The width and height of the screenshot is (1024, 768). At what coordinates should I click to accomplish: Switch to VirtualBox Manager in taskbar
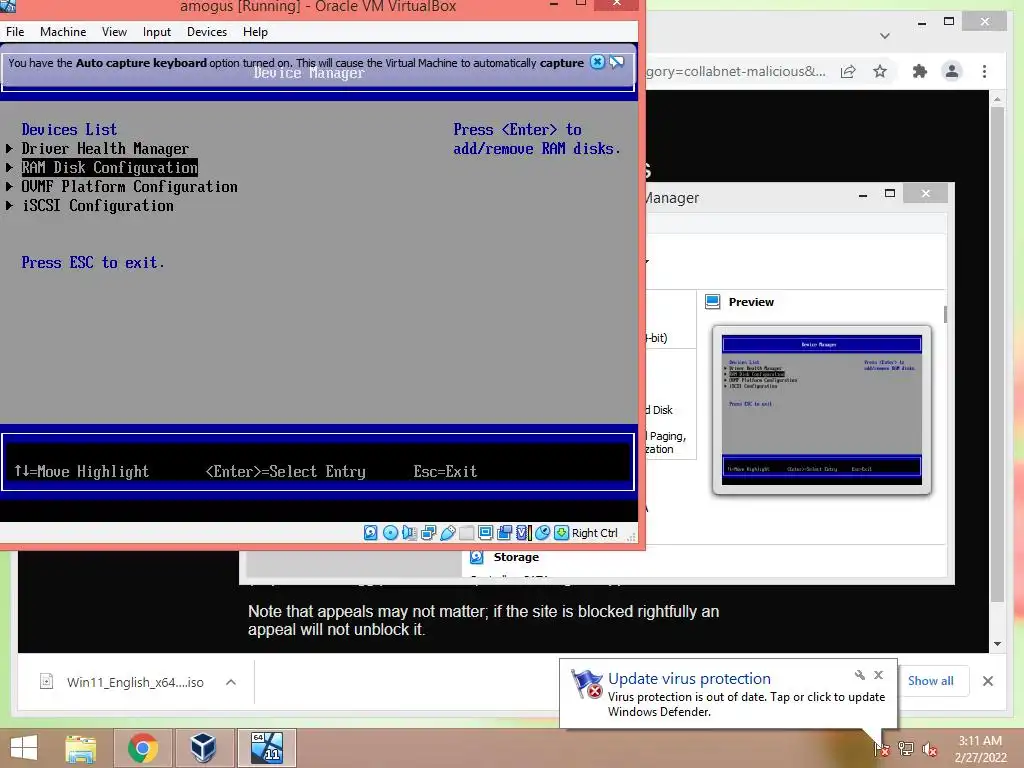tap(202, 748)
